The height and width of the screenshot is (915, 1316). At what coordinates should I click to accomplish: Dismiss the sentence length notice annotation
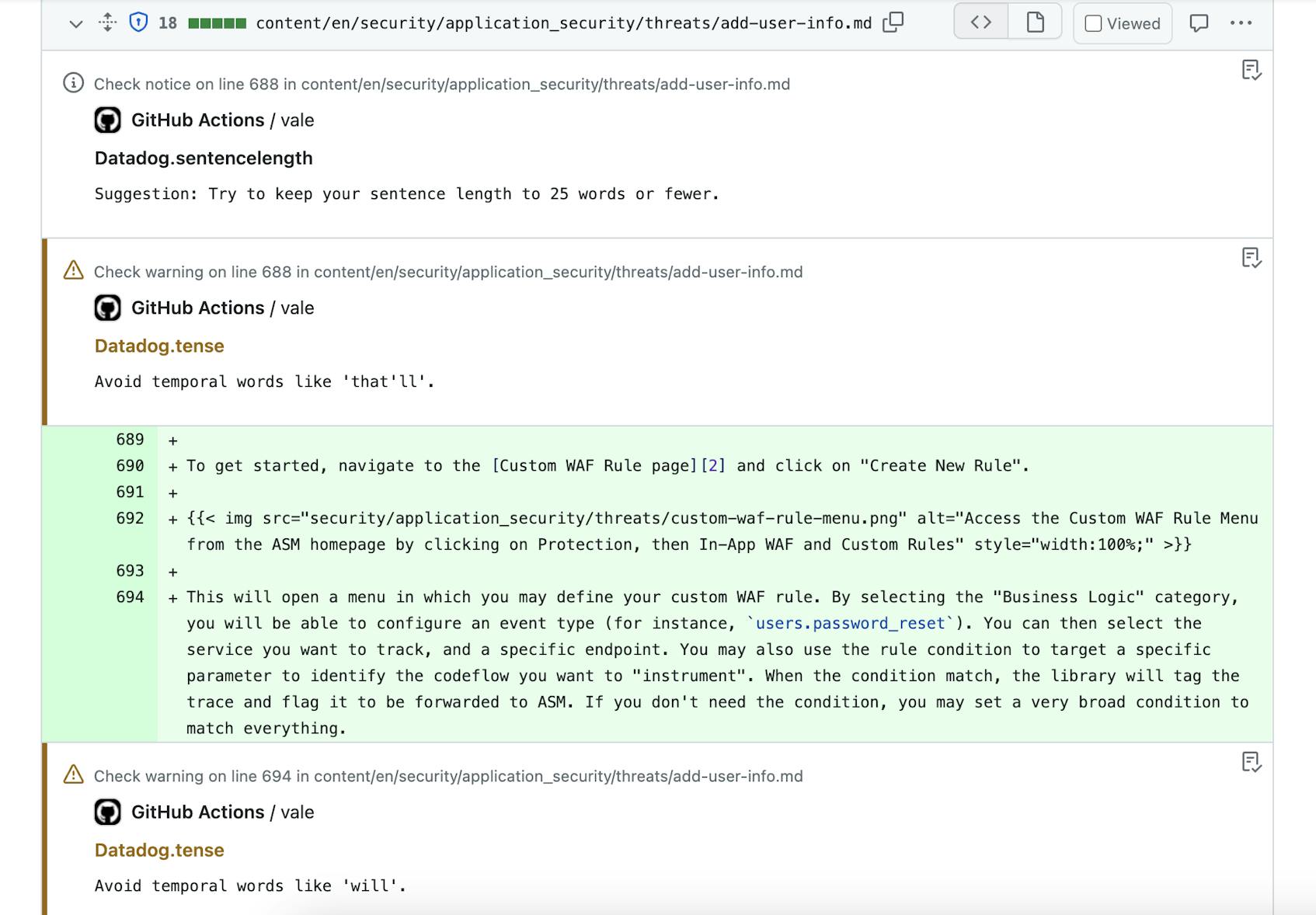pos(1251,70)
